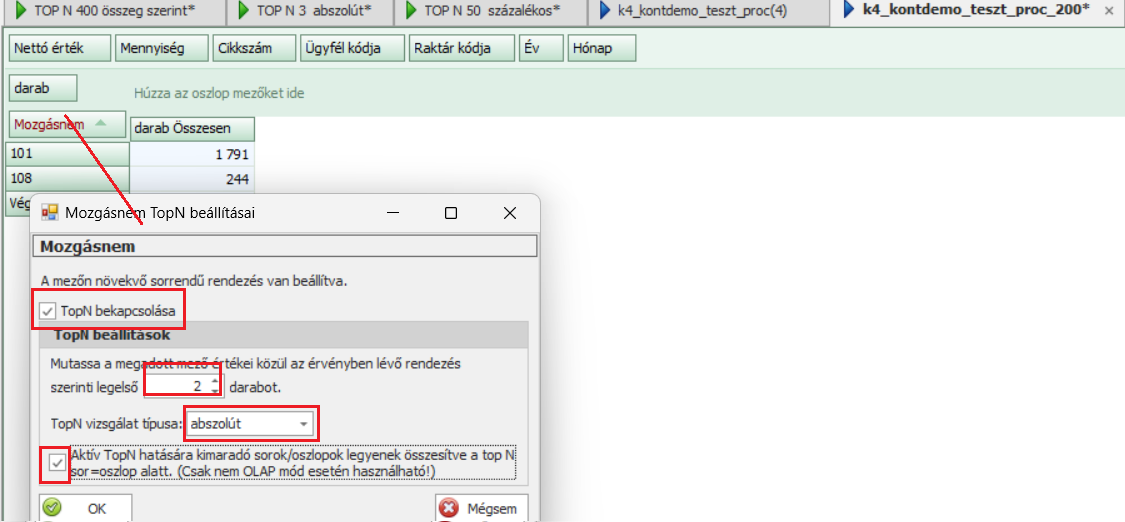Increase the TopN count with up arrow
Viewport: 1125px width, 522px height.
[215, 380]
